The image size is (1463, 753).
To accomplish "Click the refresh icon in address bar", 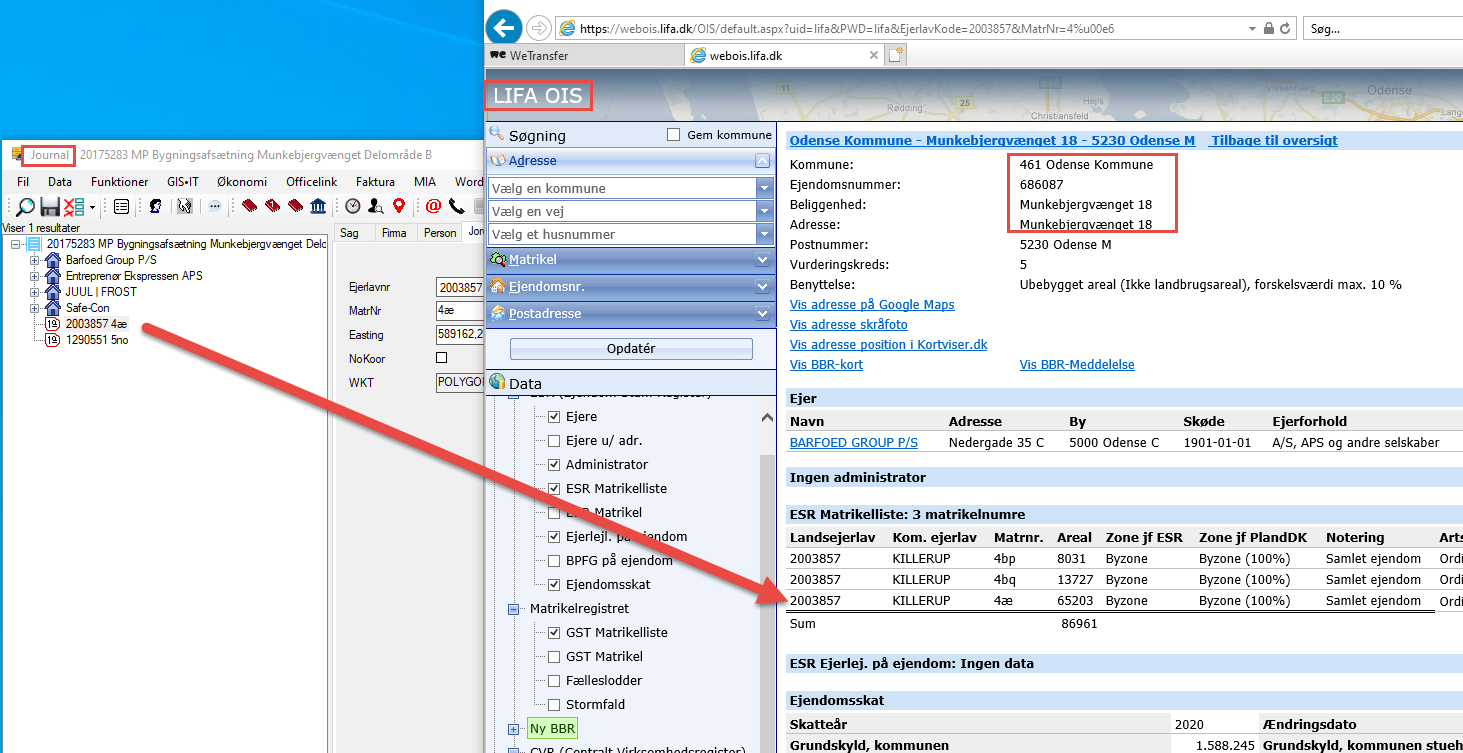I will [x=1285, y=29].
